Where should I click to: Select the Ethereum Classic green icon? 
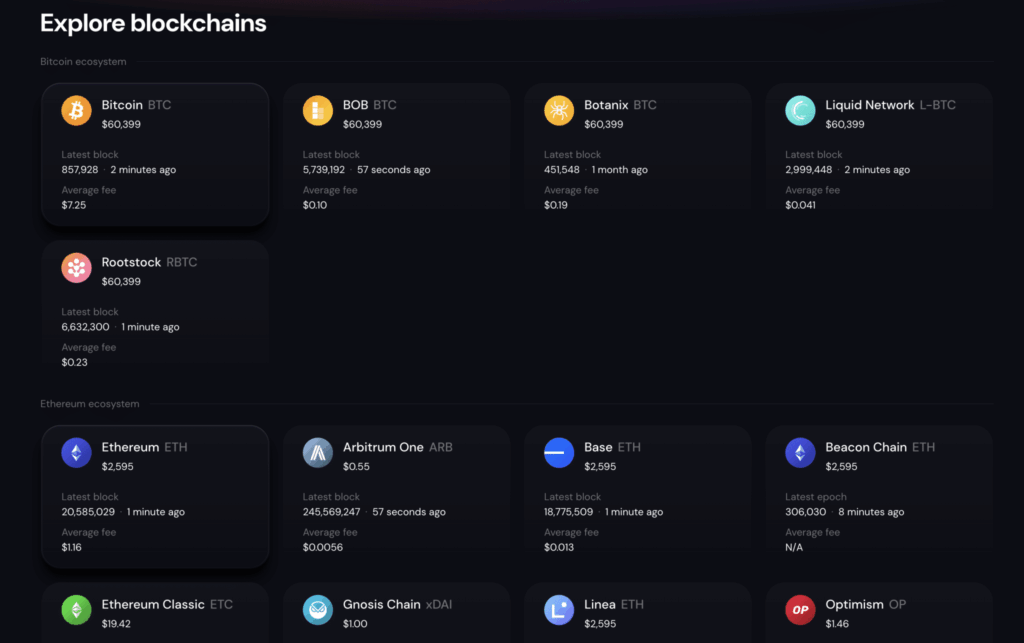click(x=76, y=609)
